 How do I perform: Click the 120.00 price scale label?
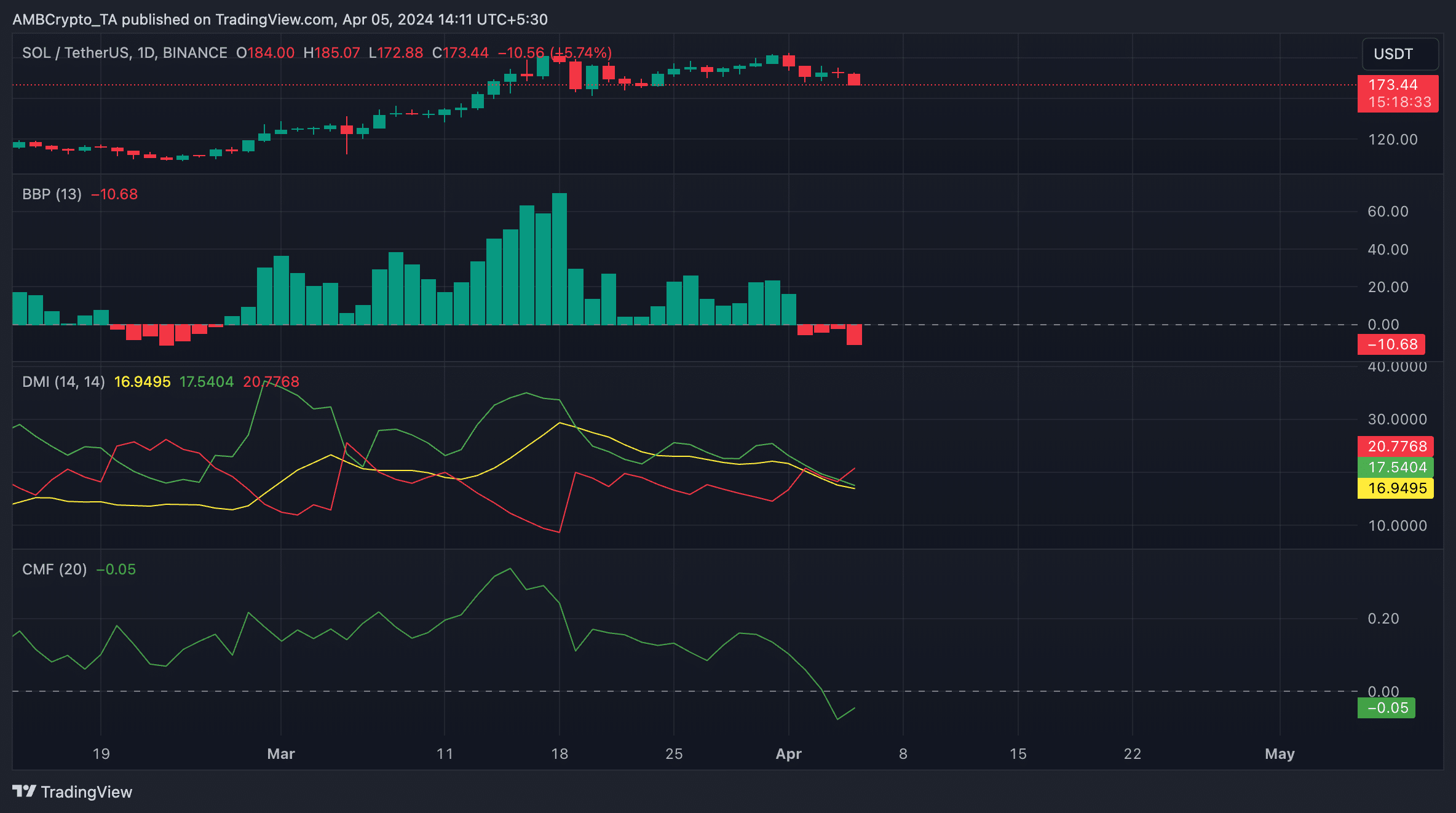click(x=1393, y=140)
